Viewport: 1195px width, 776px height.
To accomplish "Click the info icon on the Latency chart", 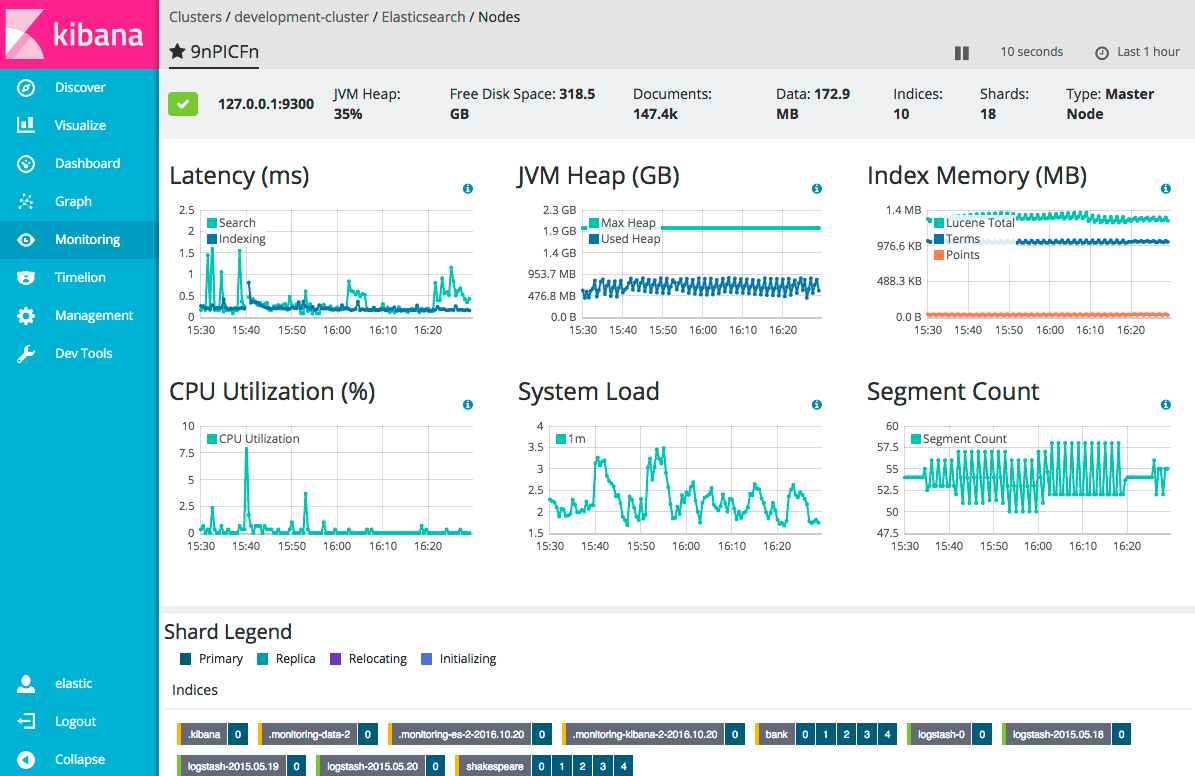I will click(467, 188).
